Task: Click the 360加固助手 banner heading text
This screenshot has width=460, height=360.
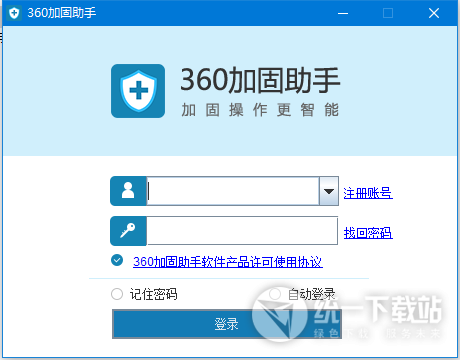Action: [260, 80]
